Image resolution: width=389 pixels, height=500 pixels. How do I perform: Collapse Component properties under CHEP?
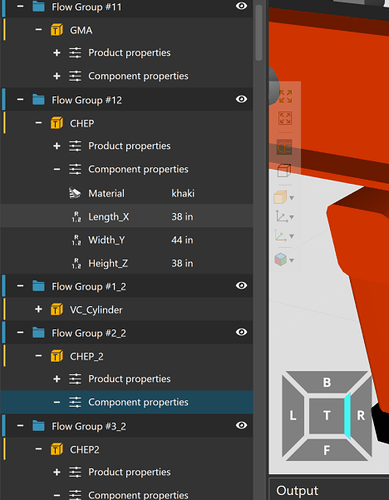[x=57, y=169]
